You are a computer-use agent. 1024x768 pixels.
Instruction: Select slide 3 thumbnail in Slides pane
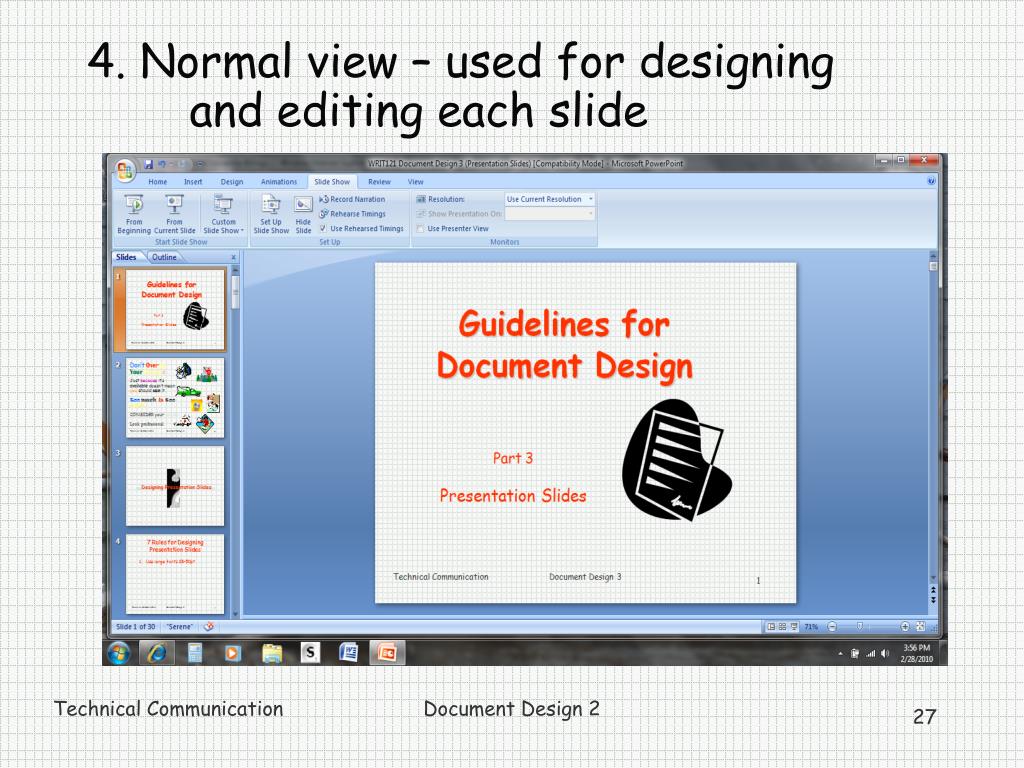pyautogui.click(x=175, y=486)
